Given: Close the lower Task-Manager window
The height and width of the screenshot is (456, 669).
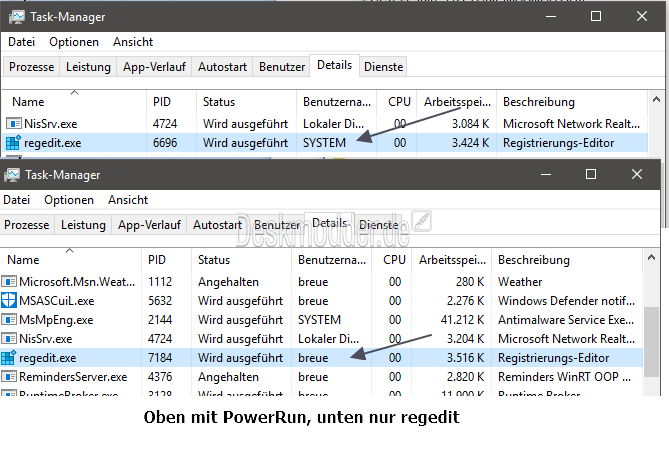Looking at the screenshot, I should coord(637,174).
